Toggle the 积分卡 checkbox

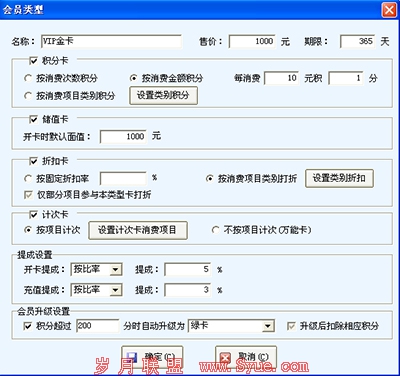tap(33, 61)
